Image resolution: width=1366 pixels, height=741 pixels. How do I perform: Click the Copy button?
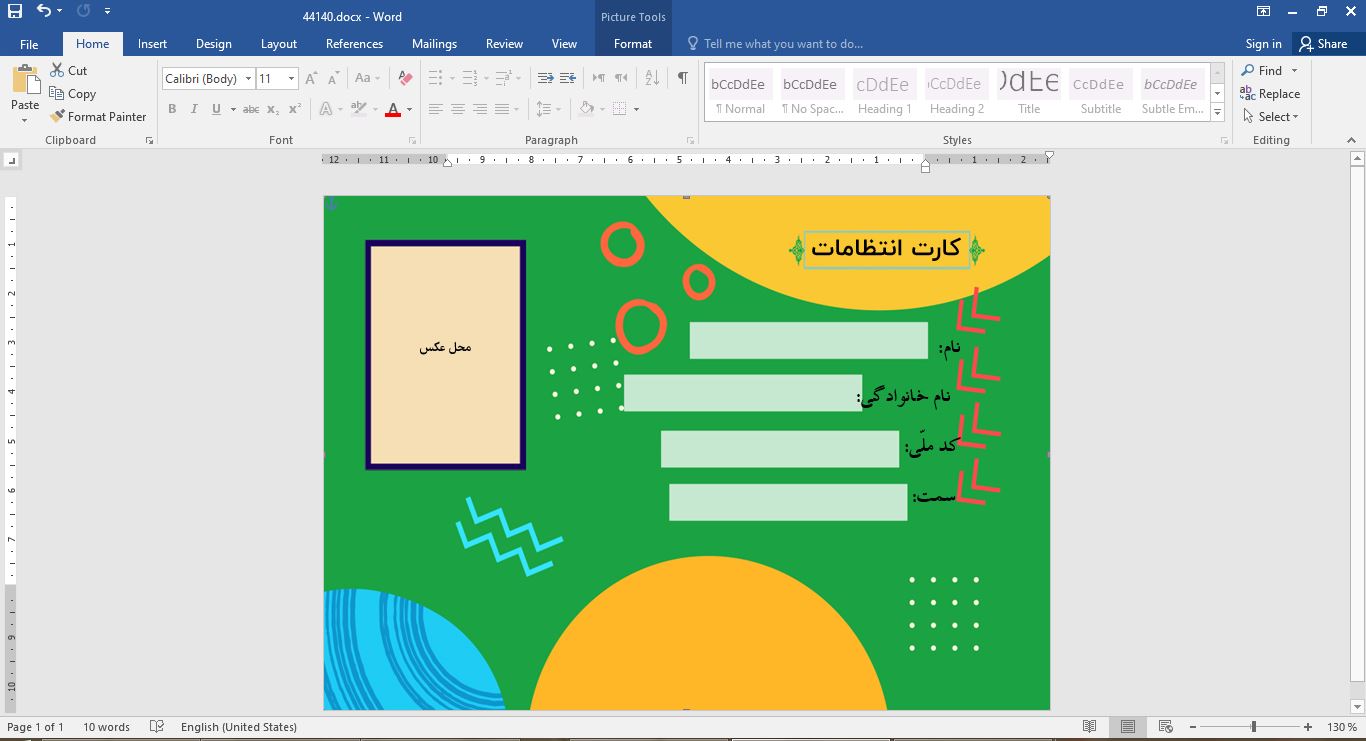tap(73, 93)
